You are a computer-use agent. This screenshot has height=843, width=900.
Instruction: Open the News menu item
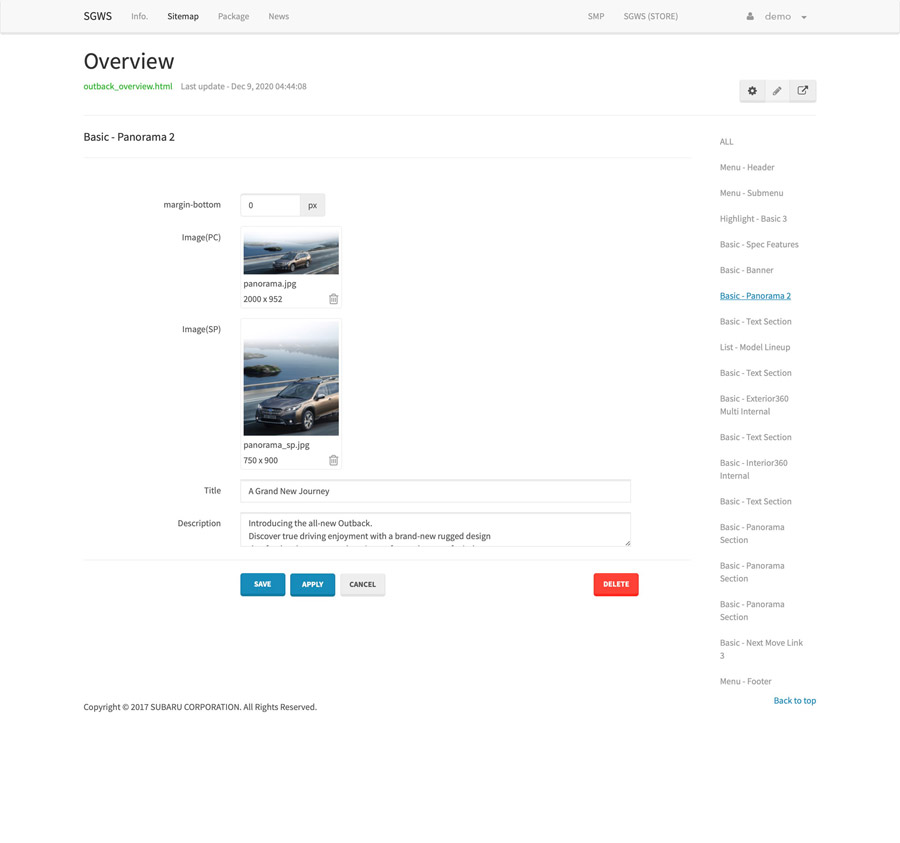pos(278,17)
